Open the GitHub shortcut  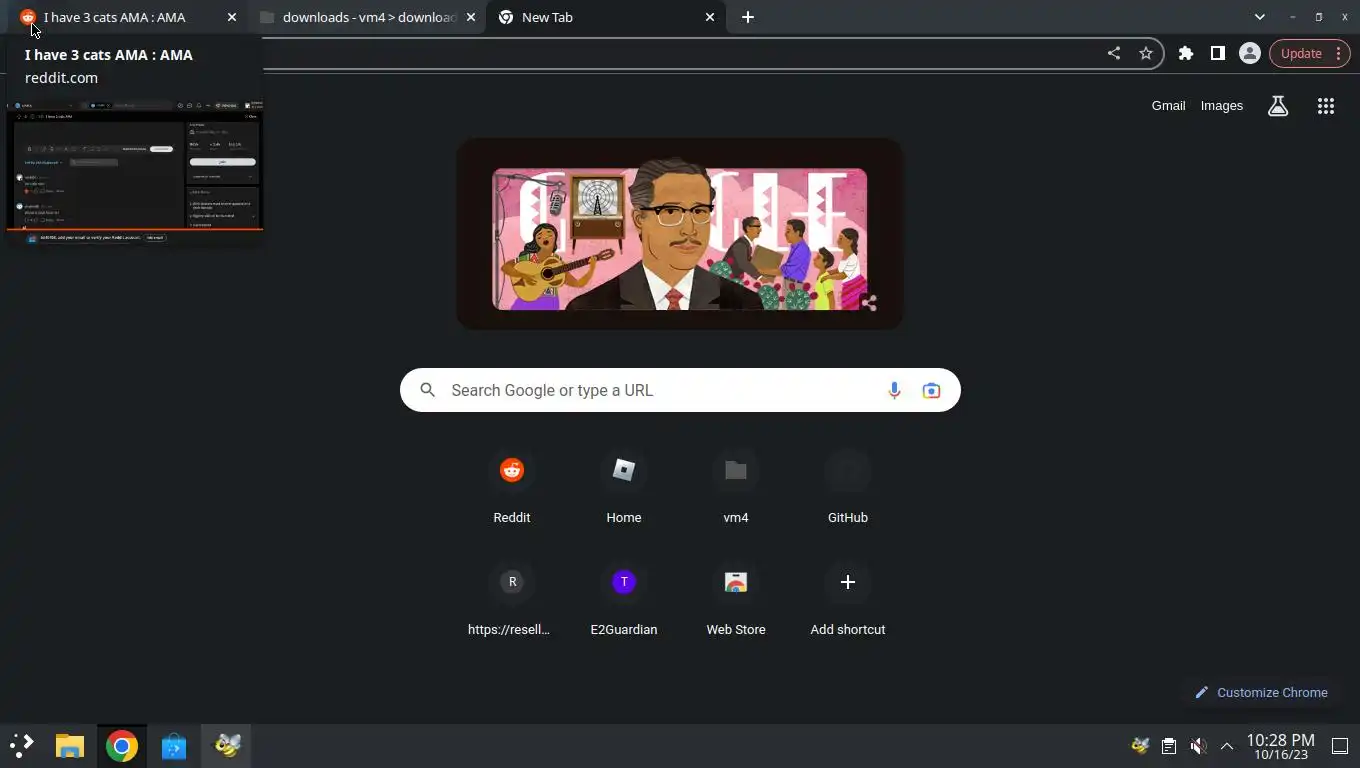(x=848, y=486)
